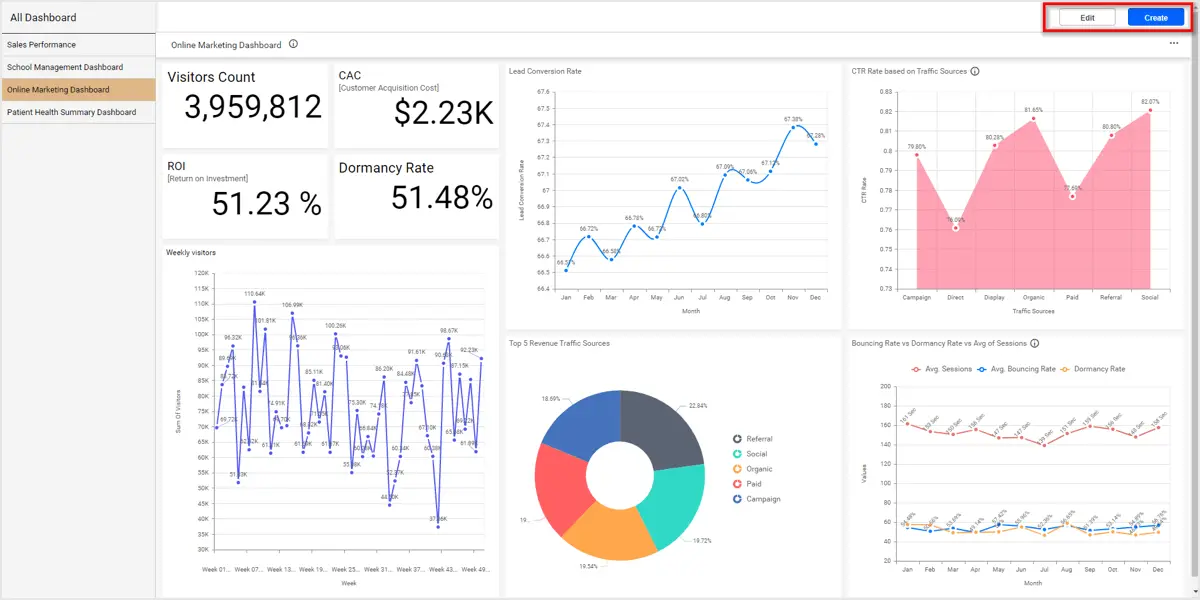Viewport: 1200px width, 600px height.
Task: Toggle Paid legend icon in pie chart
Action: point(737,484)
